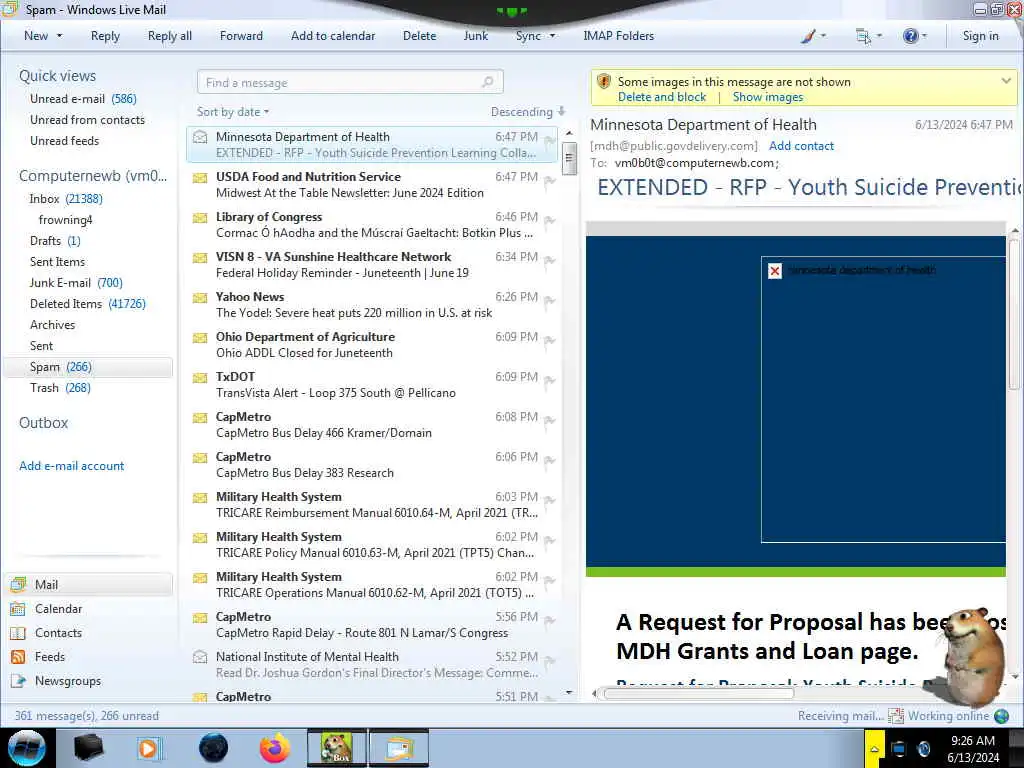Click the network tray icon
Viewport: 1024px width, 768px height.
tap(899, 749)
